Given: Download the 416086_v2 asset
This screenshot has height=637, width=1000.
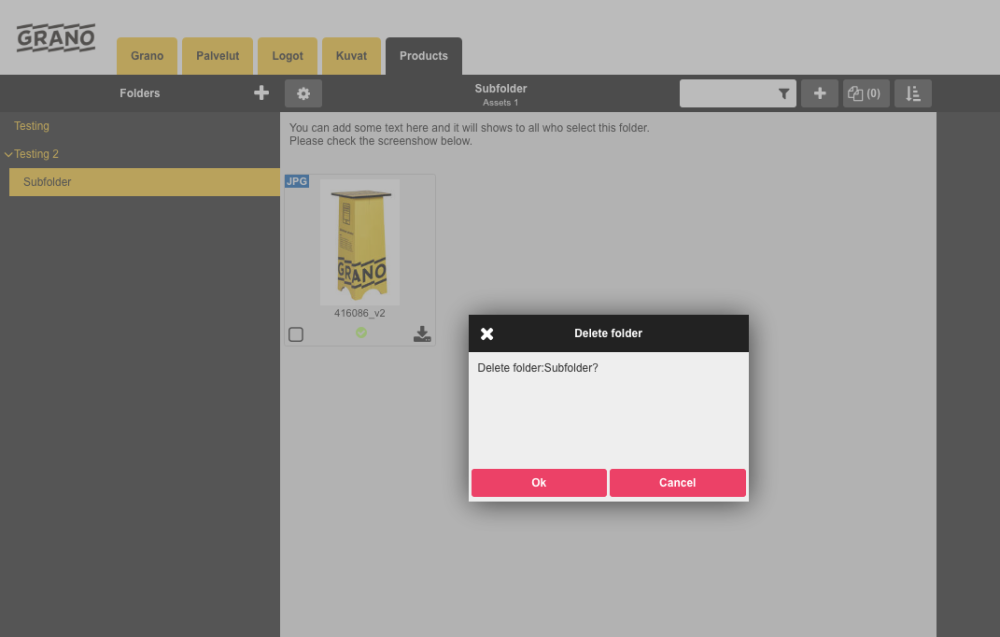Looking at the screenshot, I should pos(422,334).
